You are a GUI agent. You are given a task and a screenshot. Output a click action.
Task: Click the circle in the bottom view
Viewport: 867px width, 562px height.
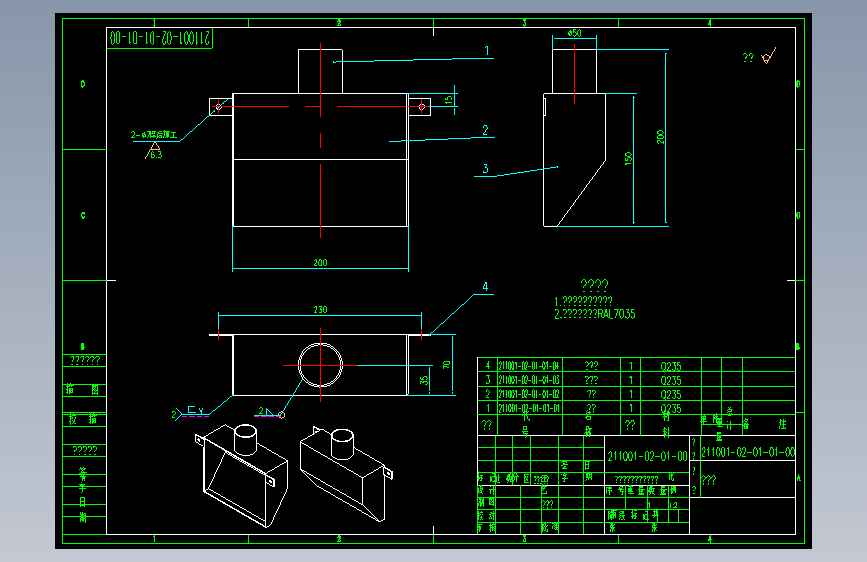pos(320,365)
